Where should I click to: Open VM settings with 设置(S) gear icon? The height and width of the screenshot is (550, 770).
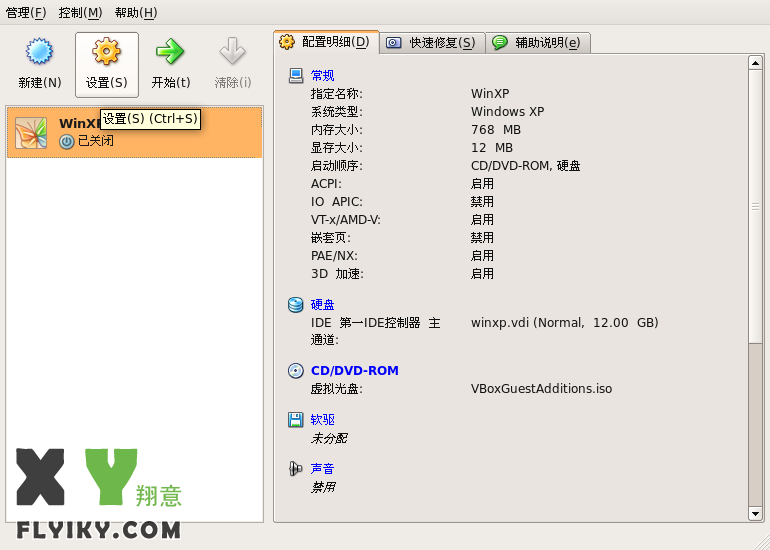pos(107,52)
